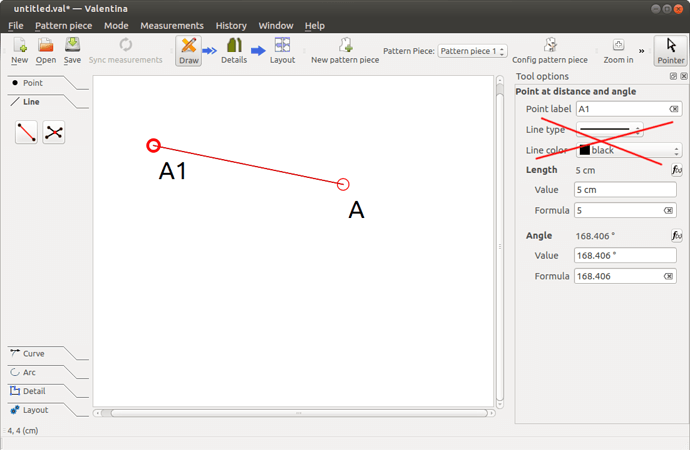Select the Point at line intersection tool
This screenshot has width=690, height=450.
(x=54, y=132)
